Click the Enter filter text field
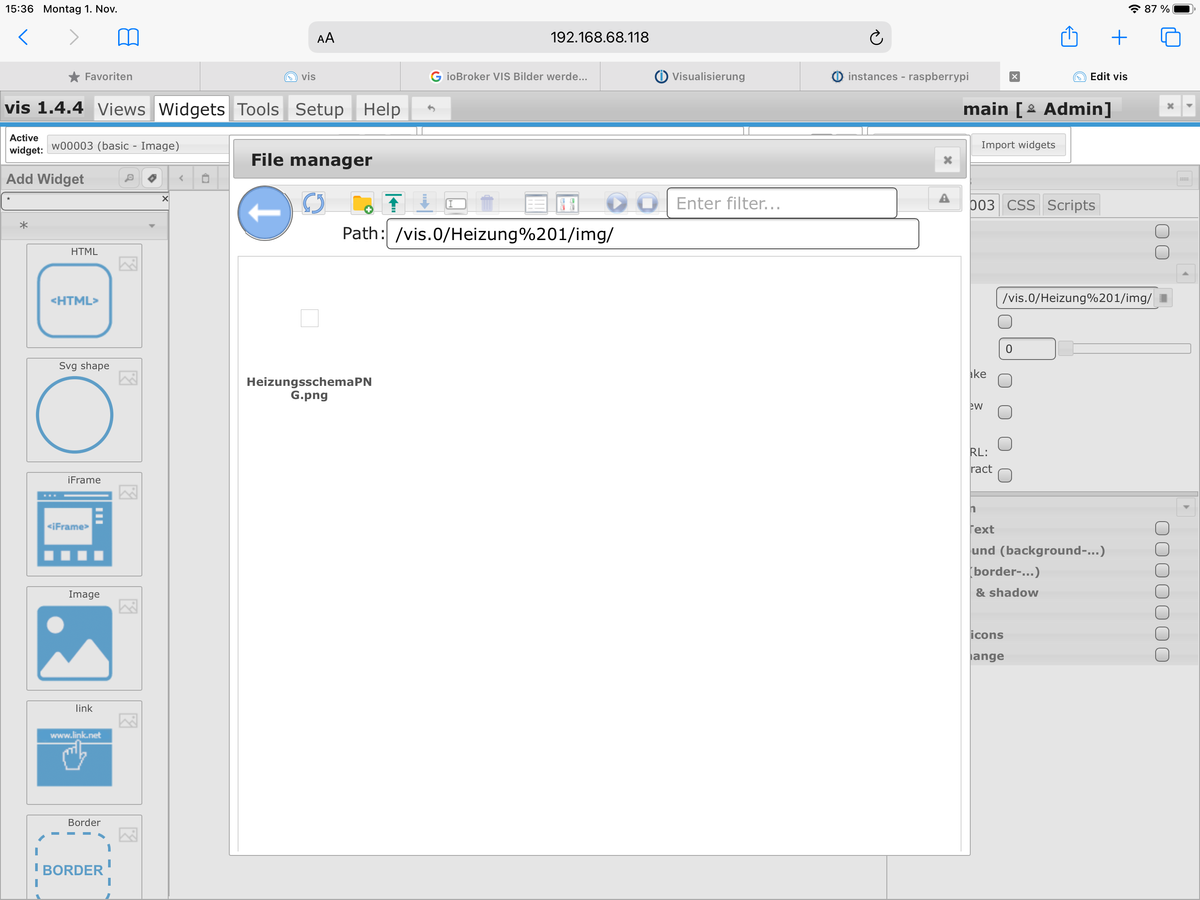The height and width of the screenshot is (900, 1200). [x=781, y=204]
